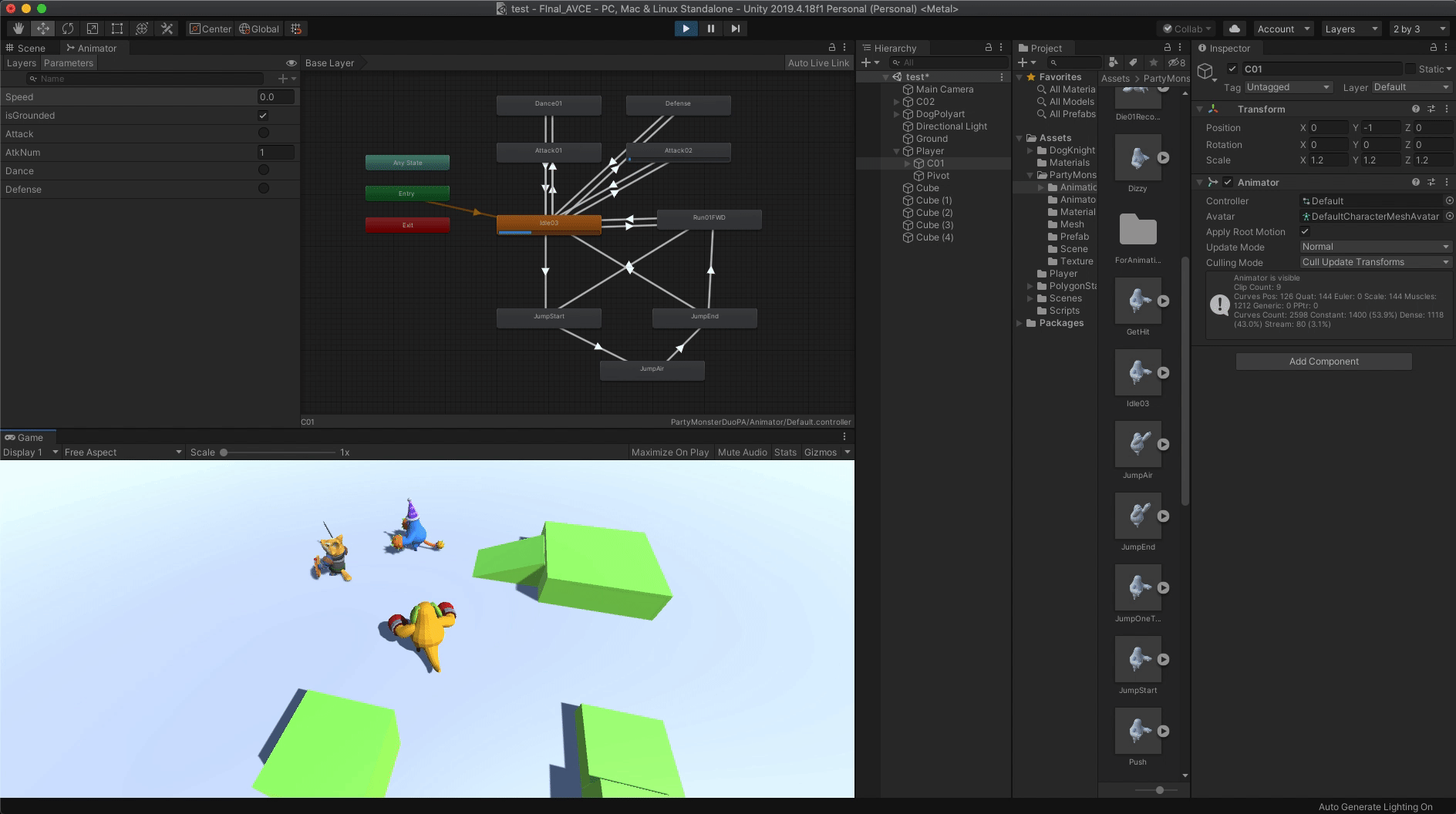Image resolution: width=1456 pixels, height=814 pixels.
Task: Open the cloud services icon
Action: tap(1235, 29)
